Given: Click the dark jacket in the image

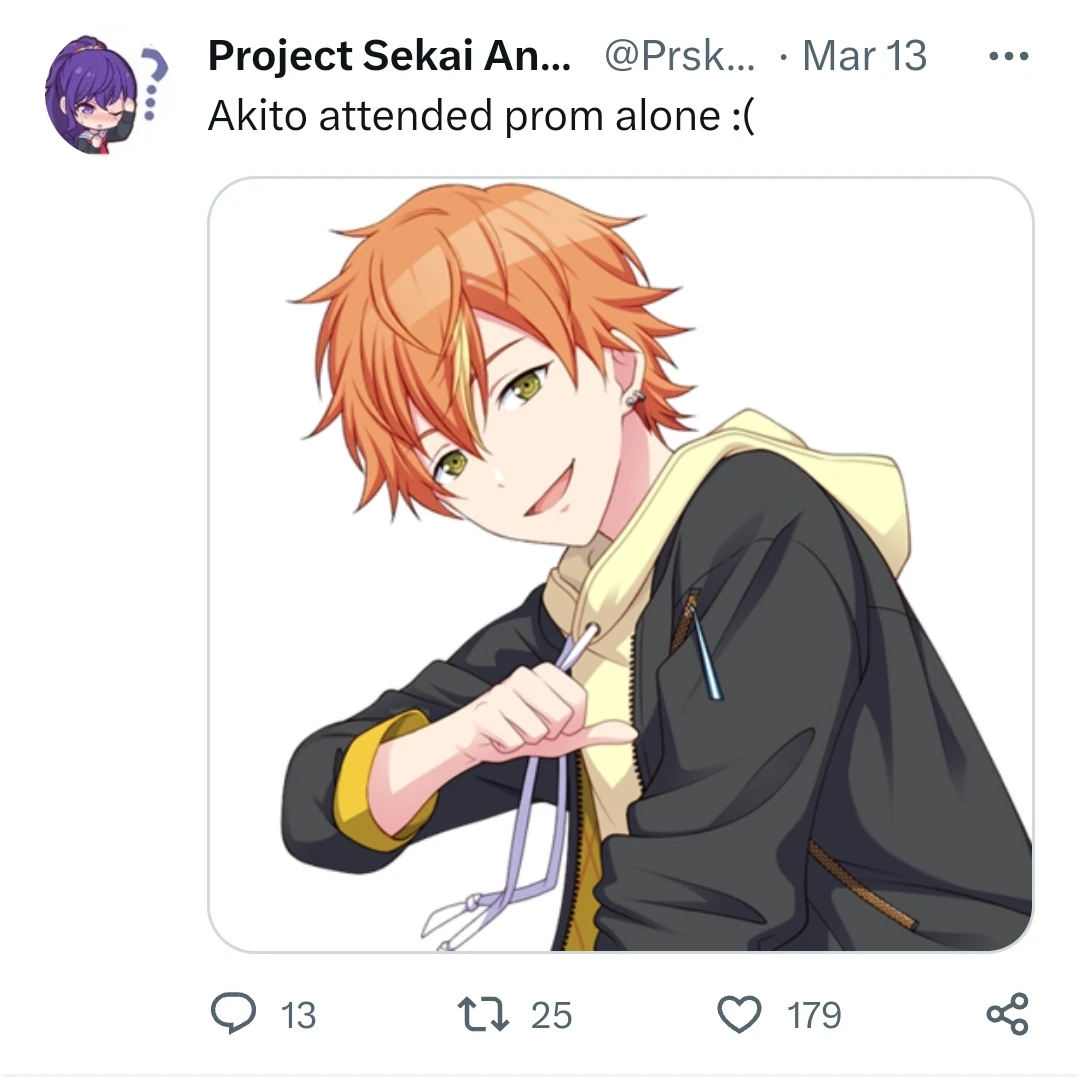Looking at the screenshot, I should coord(814,725).
